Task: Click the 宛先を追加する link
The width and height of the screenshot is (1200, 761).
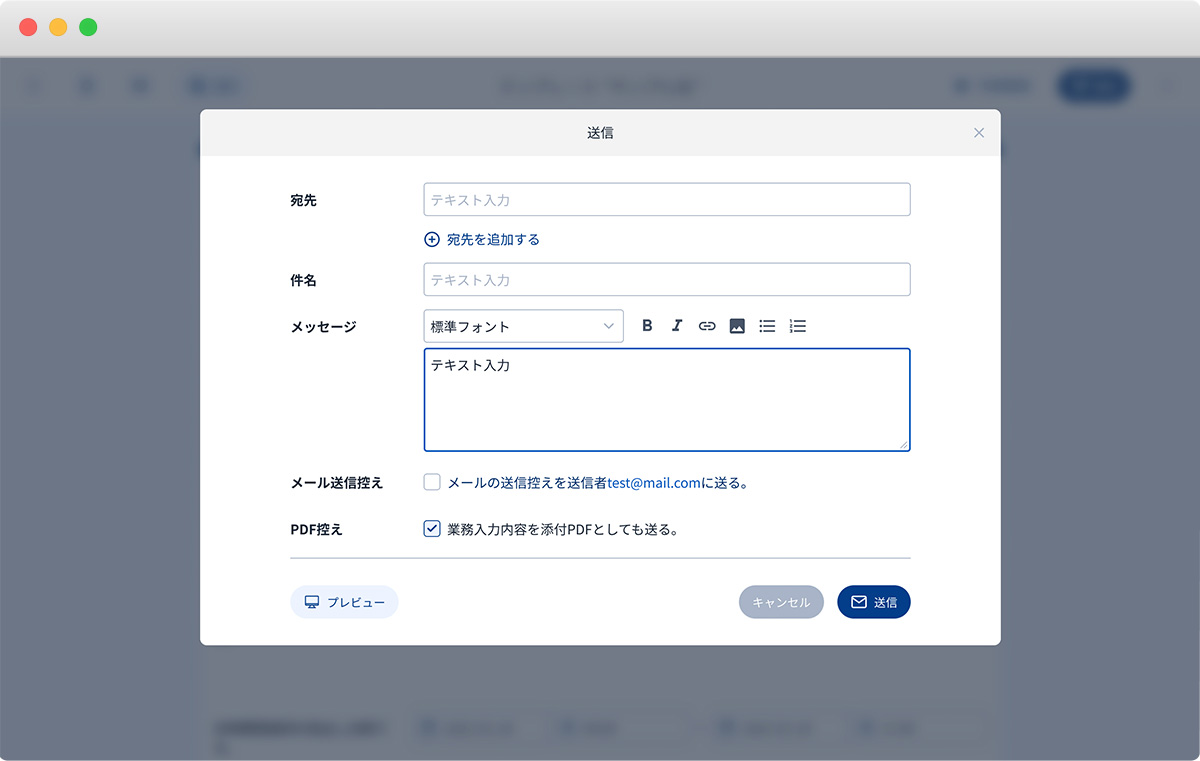Action: [493, 240]
